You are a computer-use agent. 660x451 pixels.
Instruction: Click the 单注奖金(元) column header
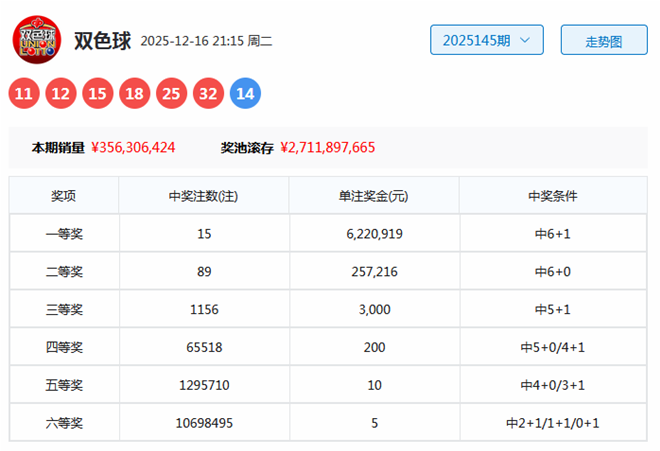pyautogui.click(x=374, y=196)
